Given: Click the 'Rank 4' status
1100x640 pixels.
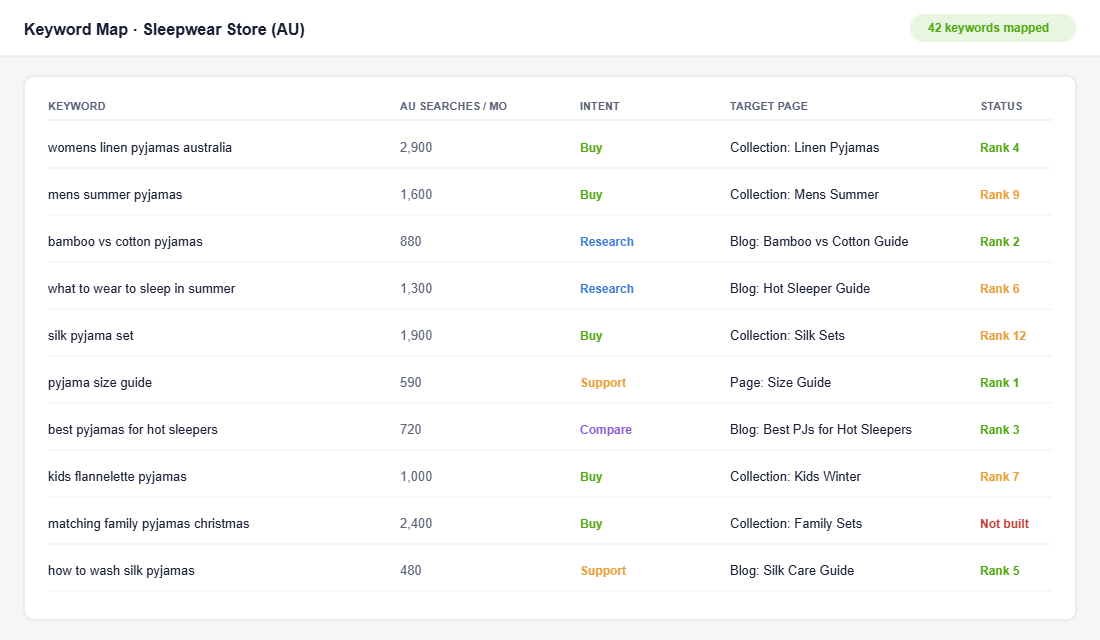Looking at the screenshot, I should click(x=1000, y=147).
